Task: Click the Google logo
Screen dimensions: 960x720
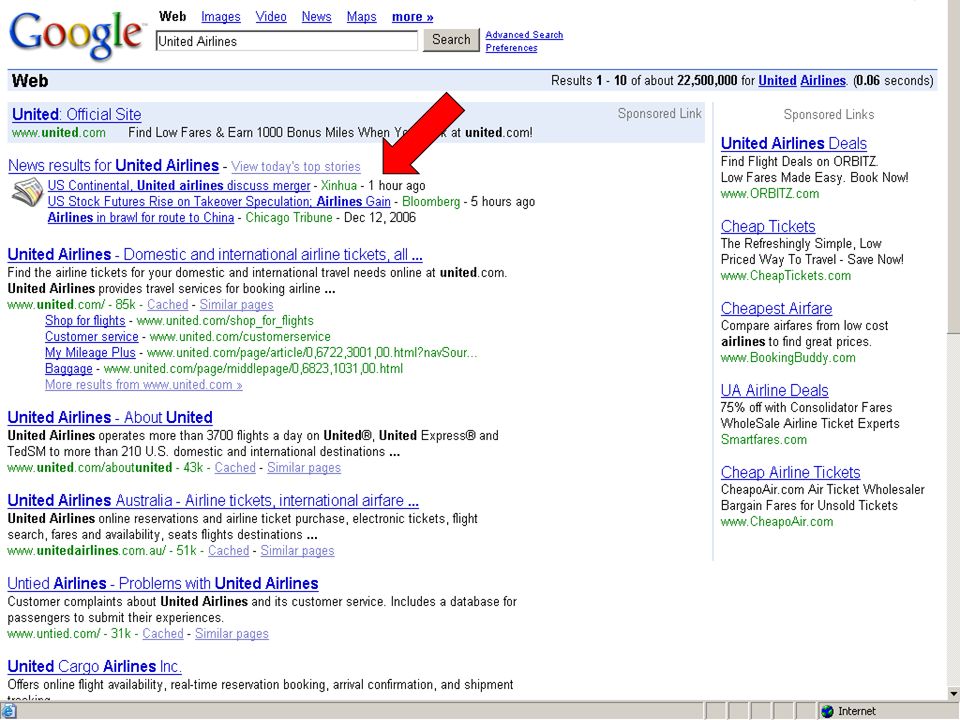Action: 76,36
